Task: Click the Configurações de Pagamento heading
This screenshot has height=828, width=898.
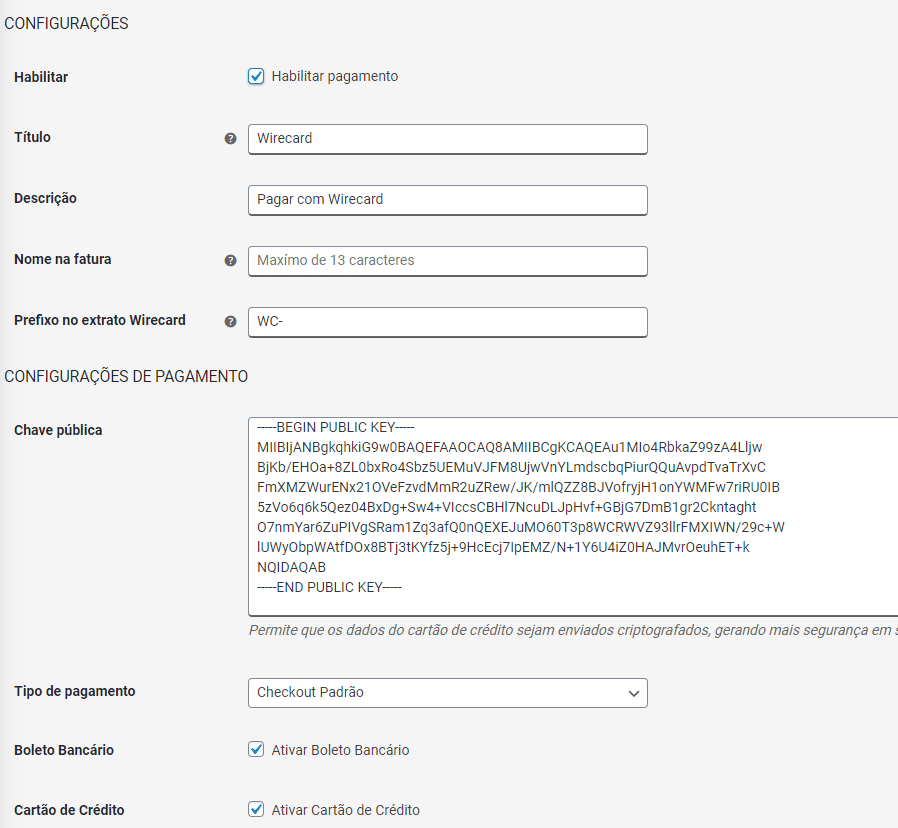Action: (x=126, y=376)
